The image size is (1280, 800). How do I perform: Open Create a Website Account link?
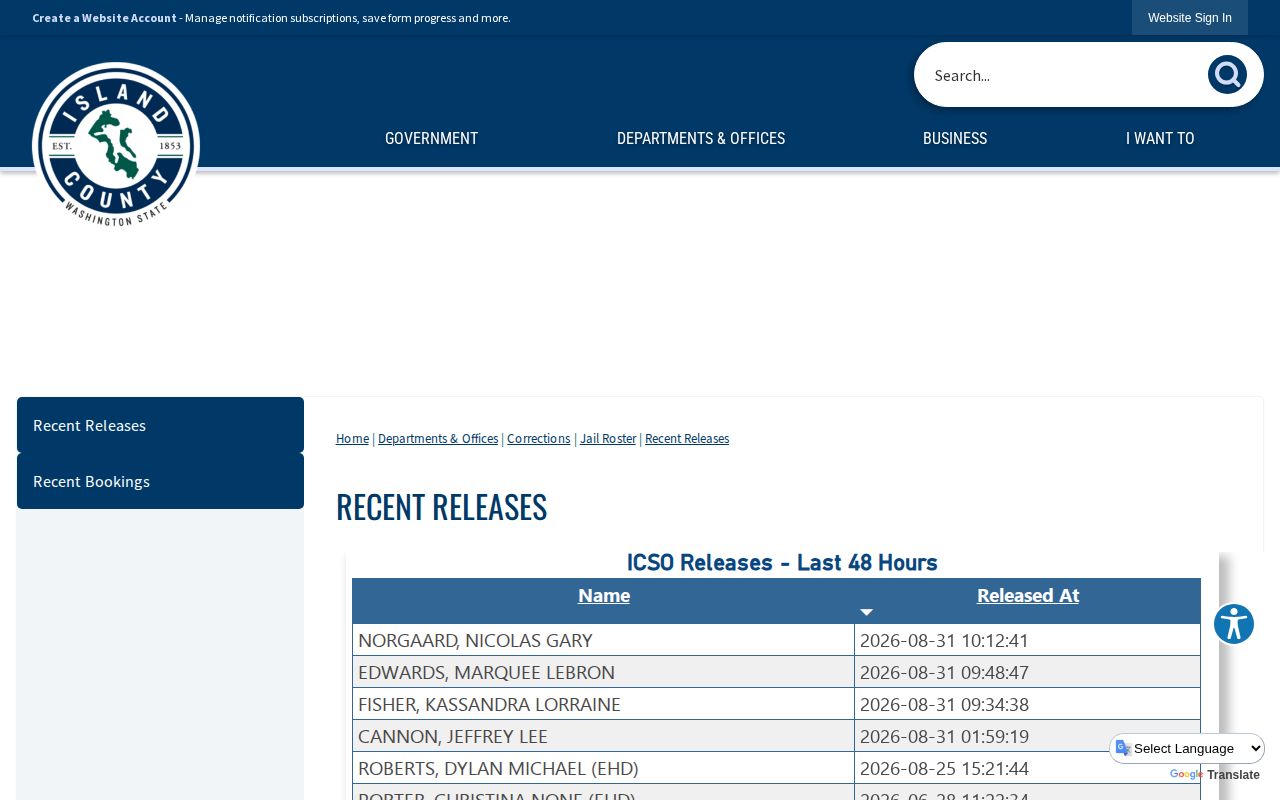click(x=104, y=18)
